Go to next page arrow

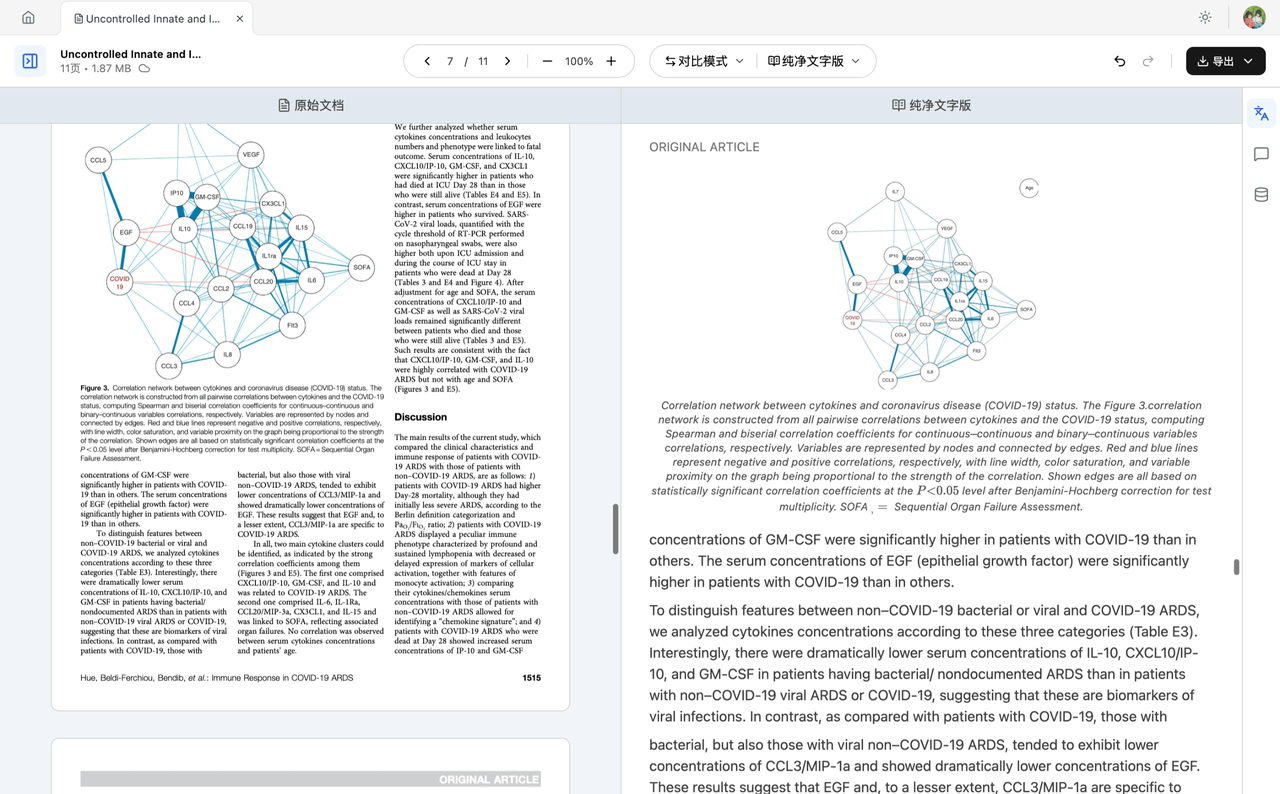(x=508, y=61)
